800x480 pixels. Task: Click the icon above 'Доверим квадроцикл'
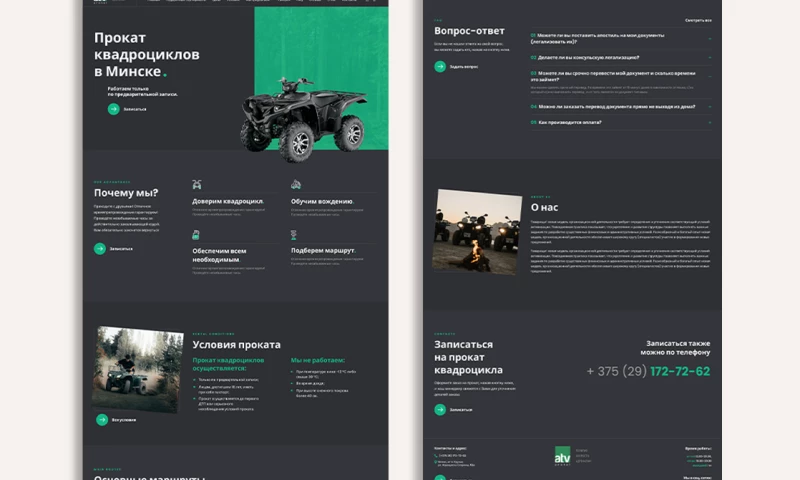[197, 185]
